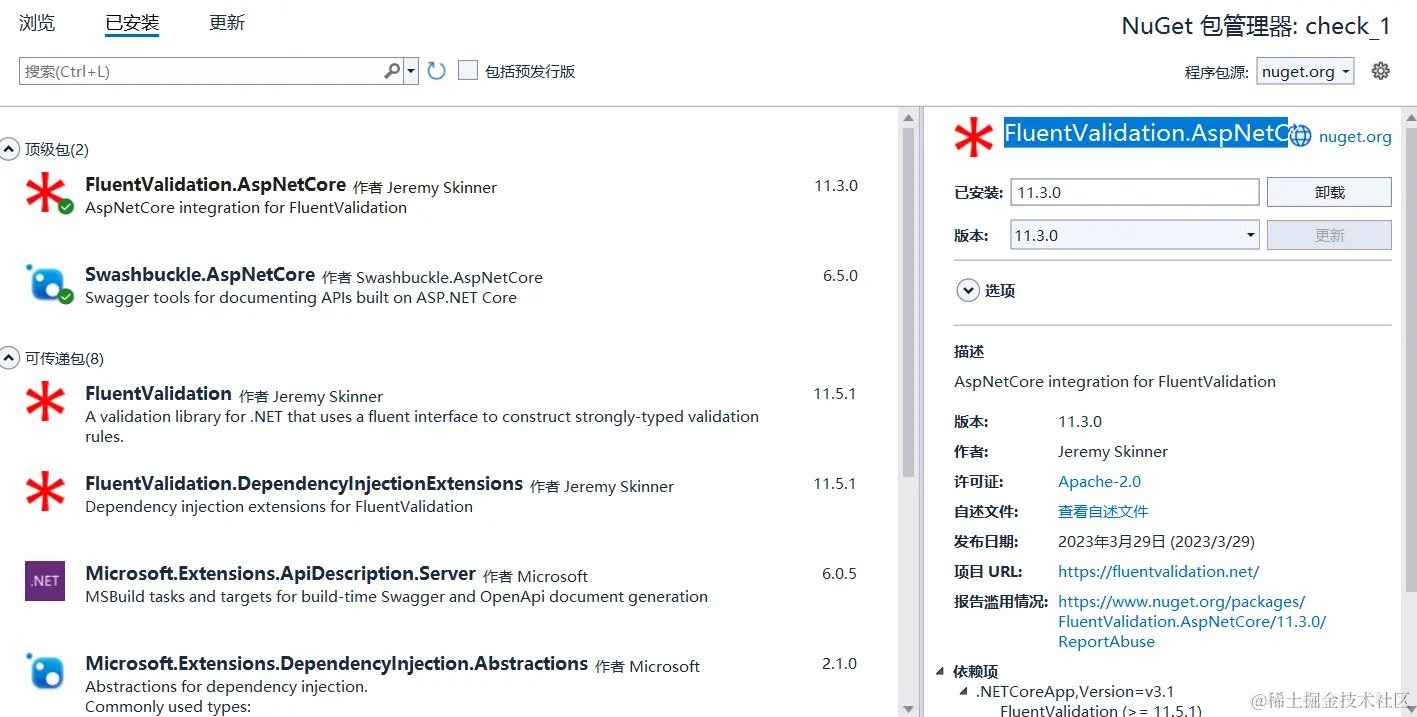Image resolution: width=1417 pixels, height=717 pixels.
Task: Click the author Jeremy Skinner in details pane
Action: [1113, 451]
